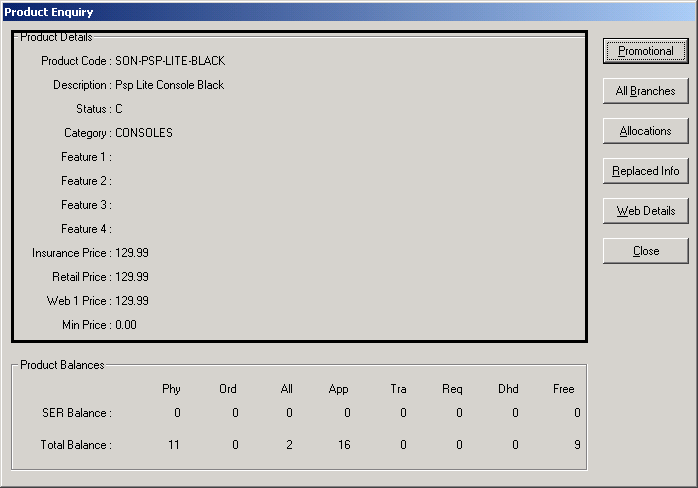
Task: Open the All Branches view
Action: (645, 91)
